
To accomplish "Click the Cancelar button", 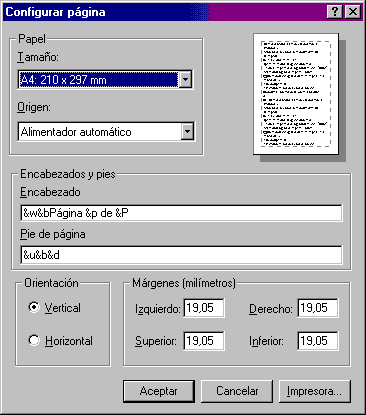I will (237, 391).
